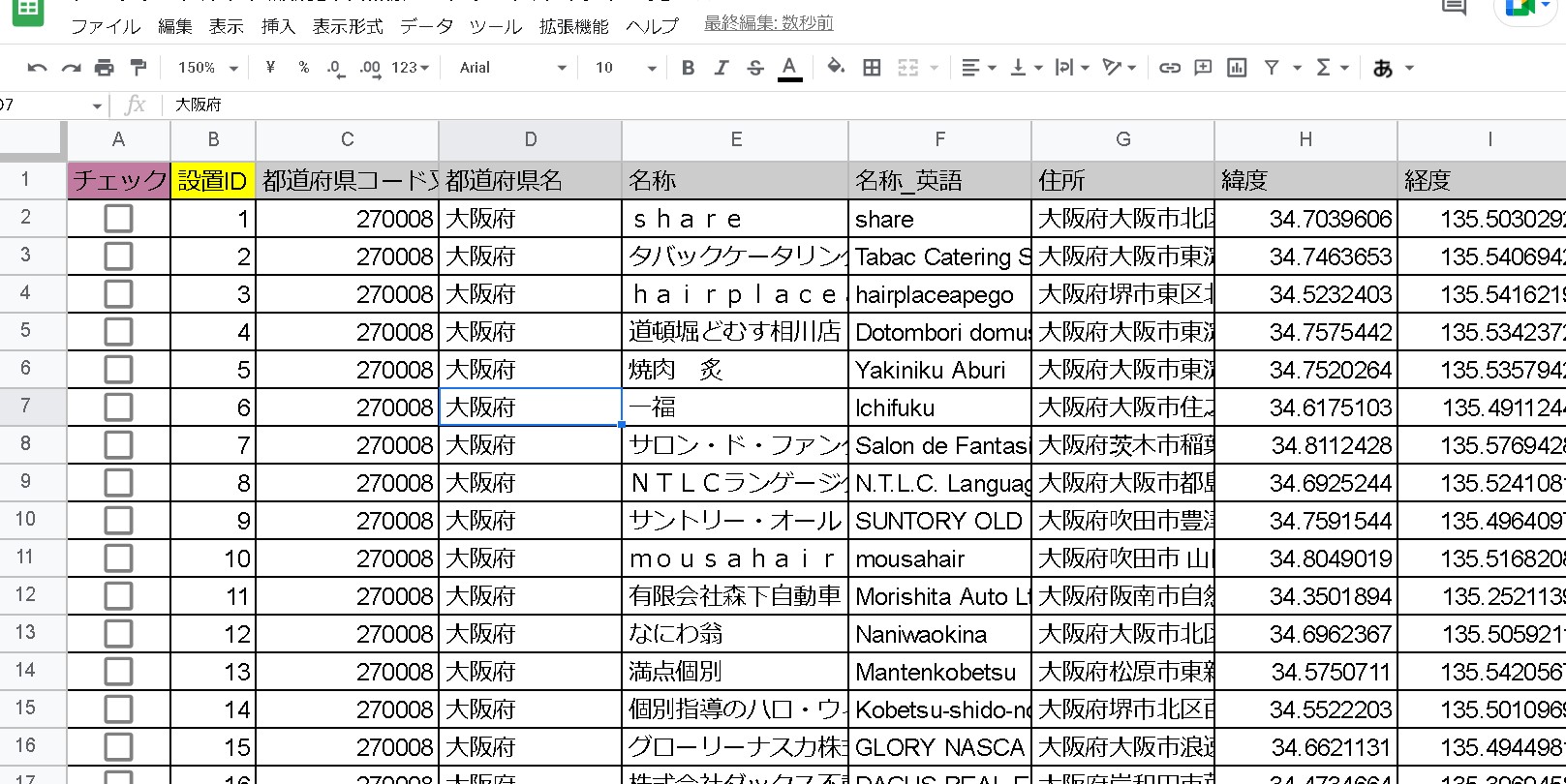Screen dimensions: 1566x784
Task: Select the mousahair cell
Action: pos(939,558)
